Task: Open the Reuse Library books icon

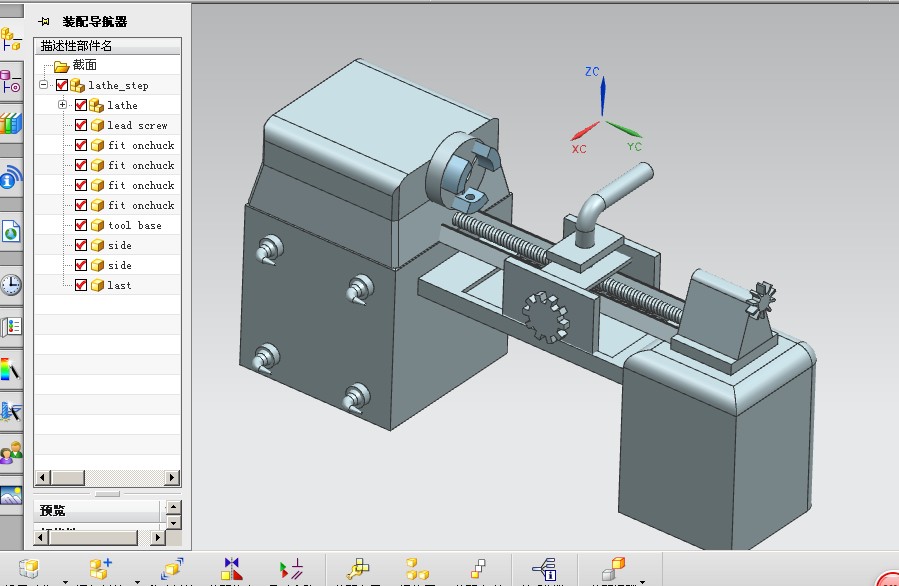Action: [11, 123]
